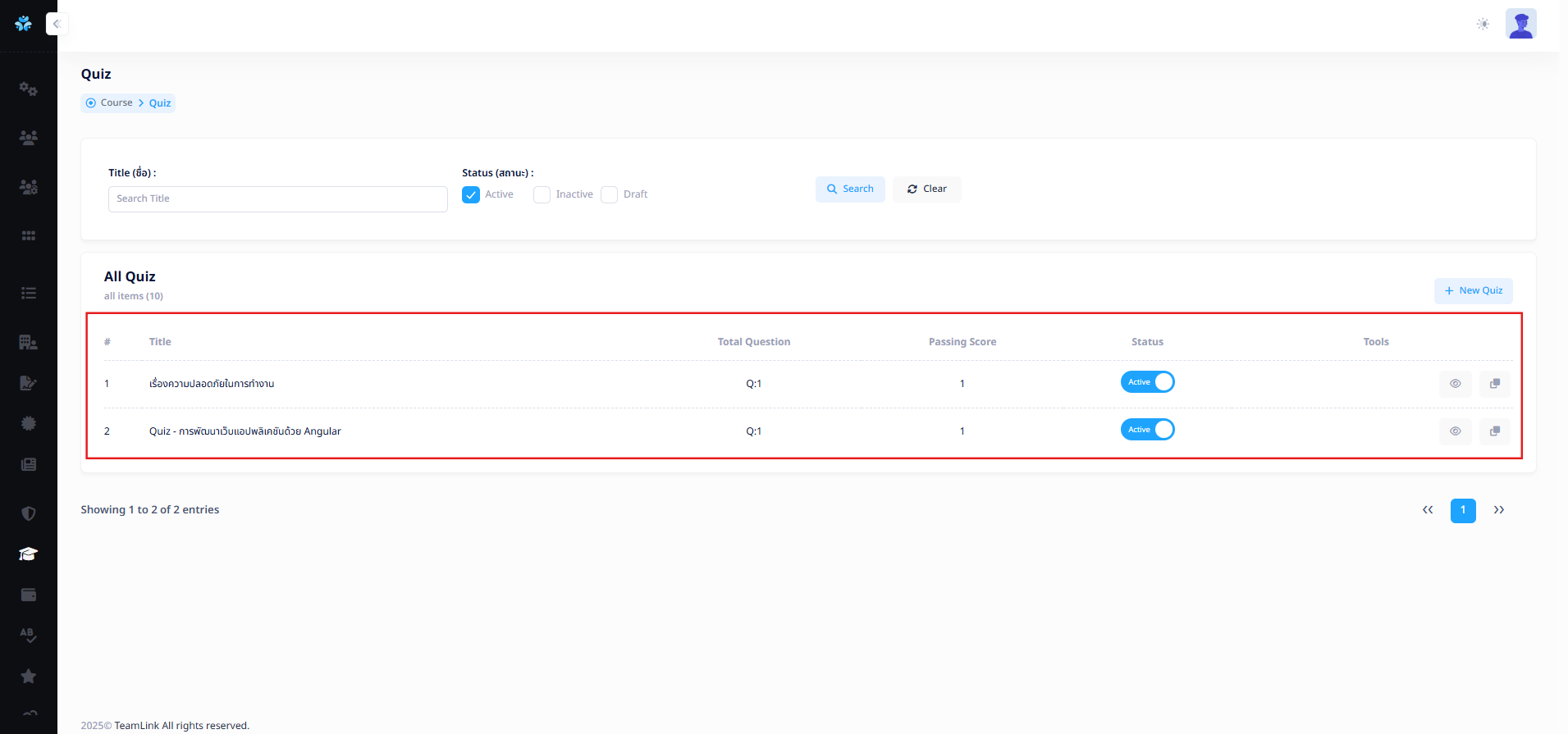Viewport: 1568px width, 734px height.
Task: Duplicate the first quiz using the copy icon
Action: tap(1494, 384)
